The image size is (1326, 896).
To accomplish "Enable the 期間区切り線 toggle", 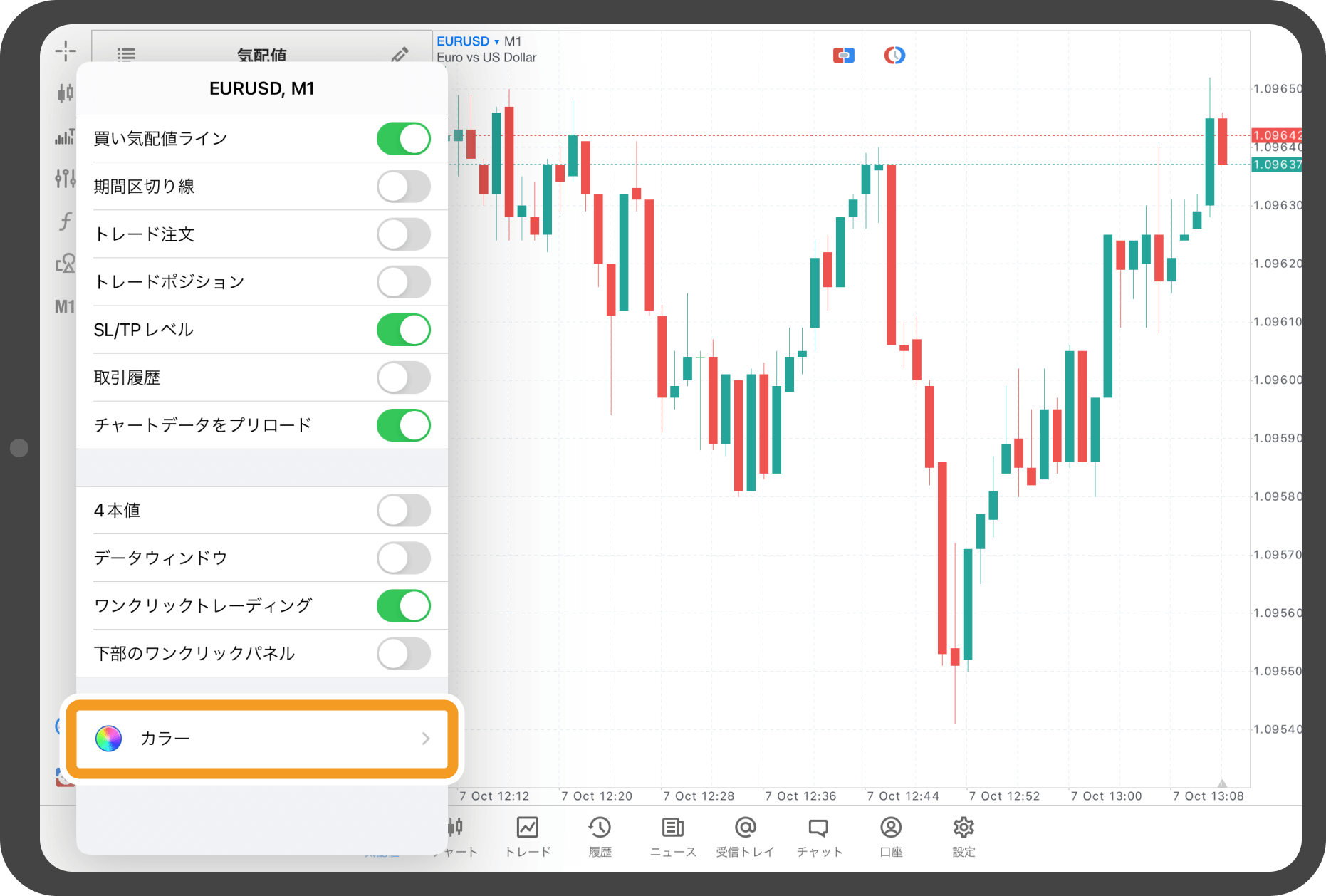I will (x=403, y=187).
